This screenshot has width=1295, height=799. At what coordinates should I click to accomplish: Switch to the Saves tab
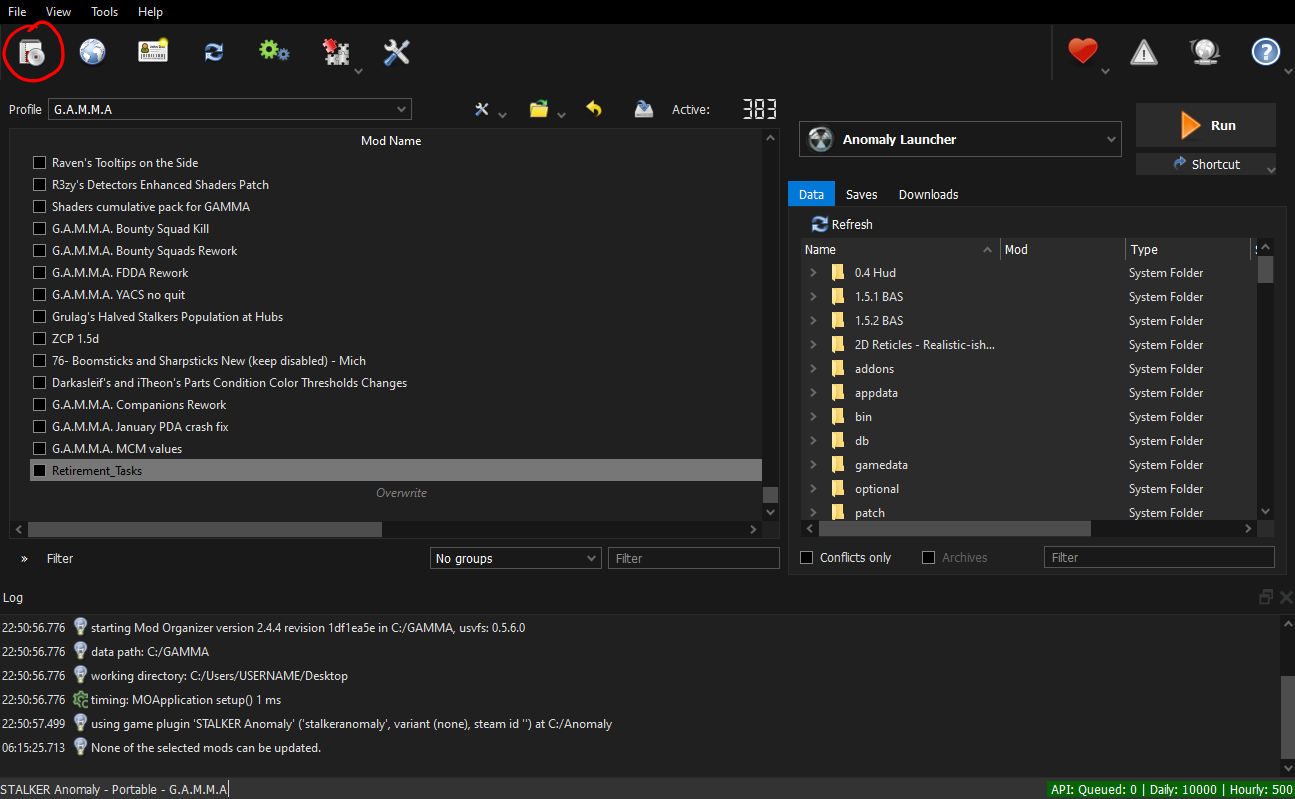point(861,193)
